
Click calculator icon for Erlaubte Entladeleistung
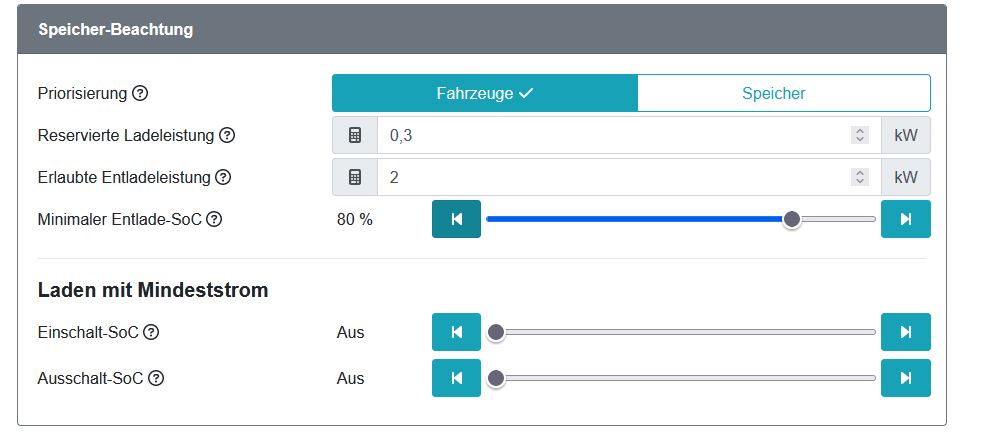(355, 177)
